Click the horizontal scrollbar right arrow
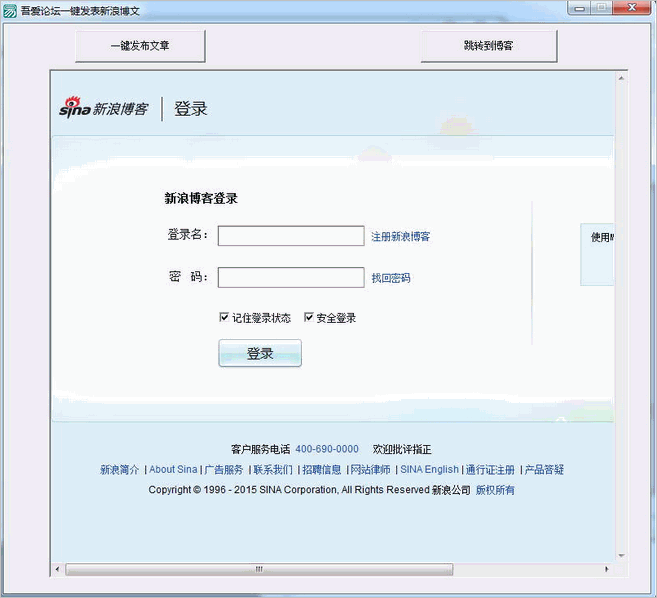Screen dimensions: 657x598 pos(607,569)
